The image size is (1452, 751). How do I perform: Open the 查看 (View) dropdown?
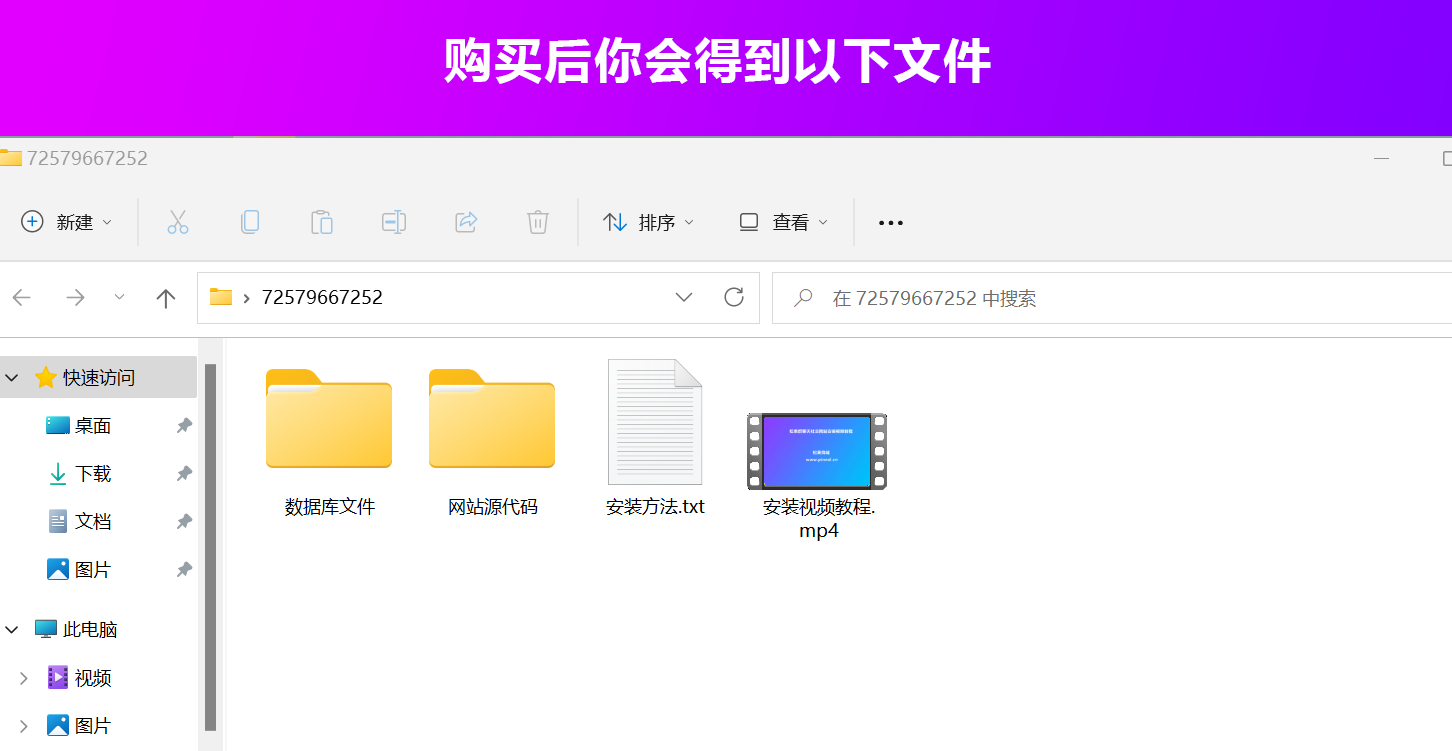pyautogui.click(x=783, y=222)
